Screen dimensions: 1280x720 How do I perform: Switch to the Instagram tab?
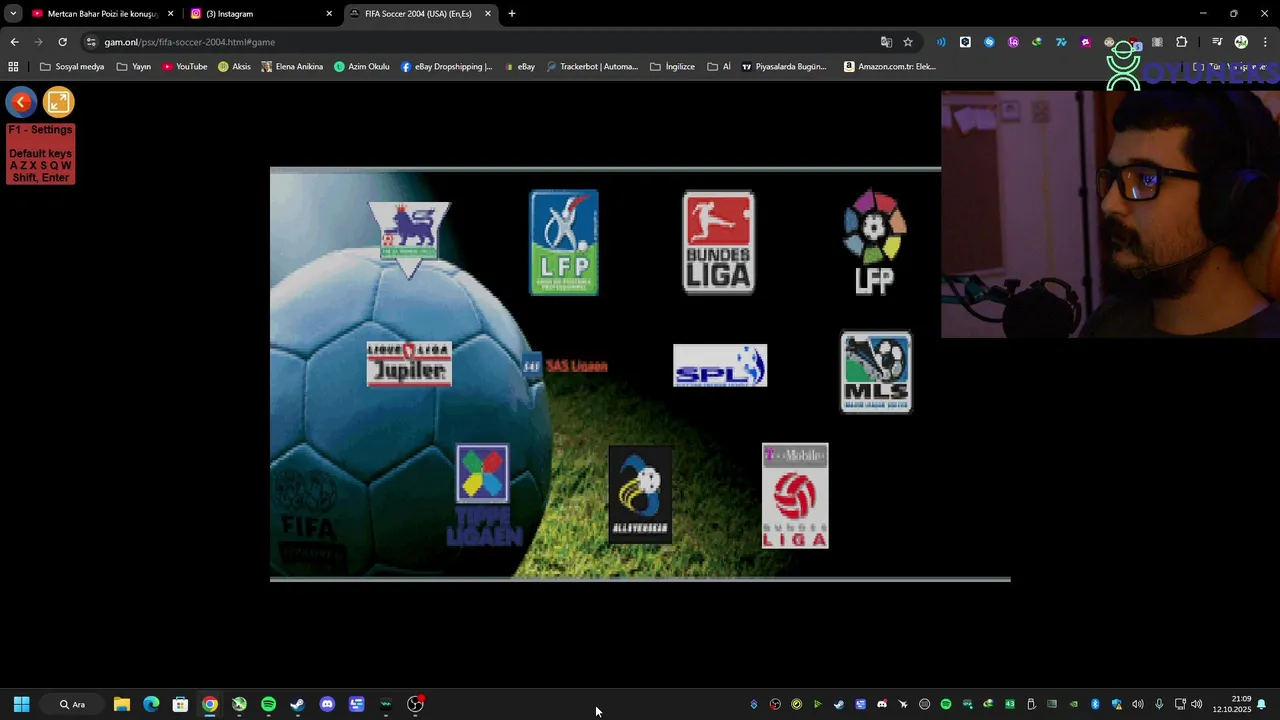[262, 14]
